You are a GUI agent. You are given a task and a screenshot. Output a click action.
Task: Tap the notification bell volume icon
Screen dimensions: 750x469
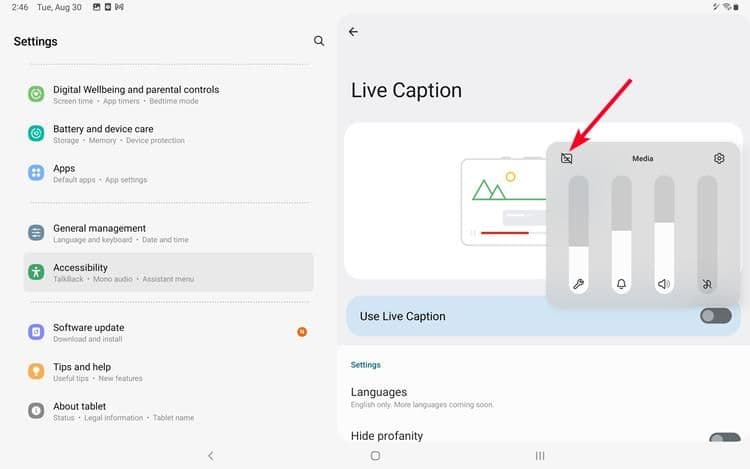point(621,284)
